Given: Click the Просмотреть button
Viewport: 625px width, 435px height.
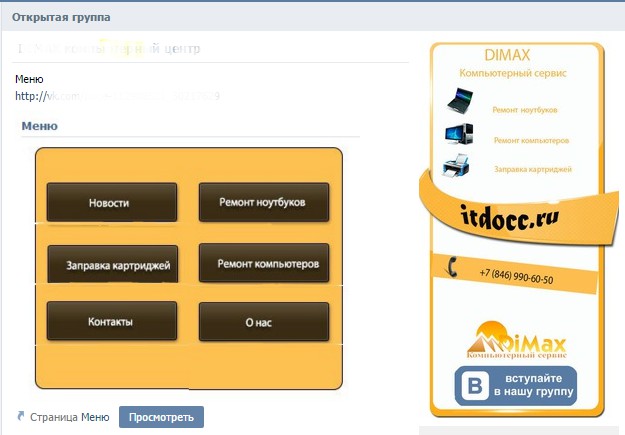Looking at the screenshot, I should [161, 417].
